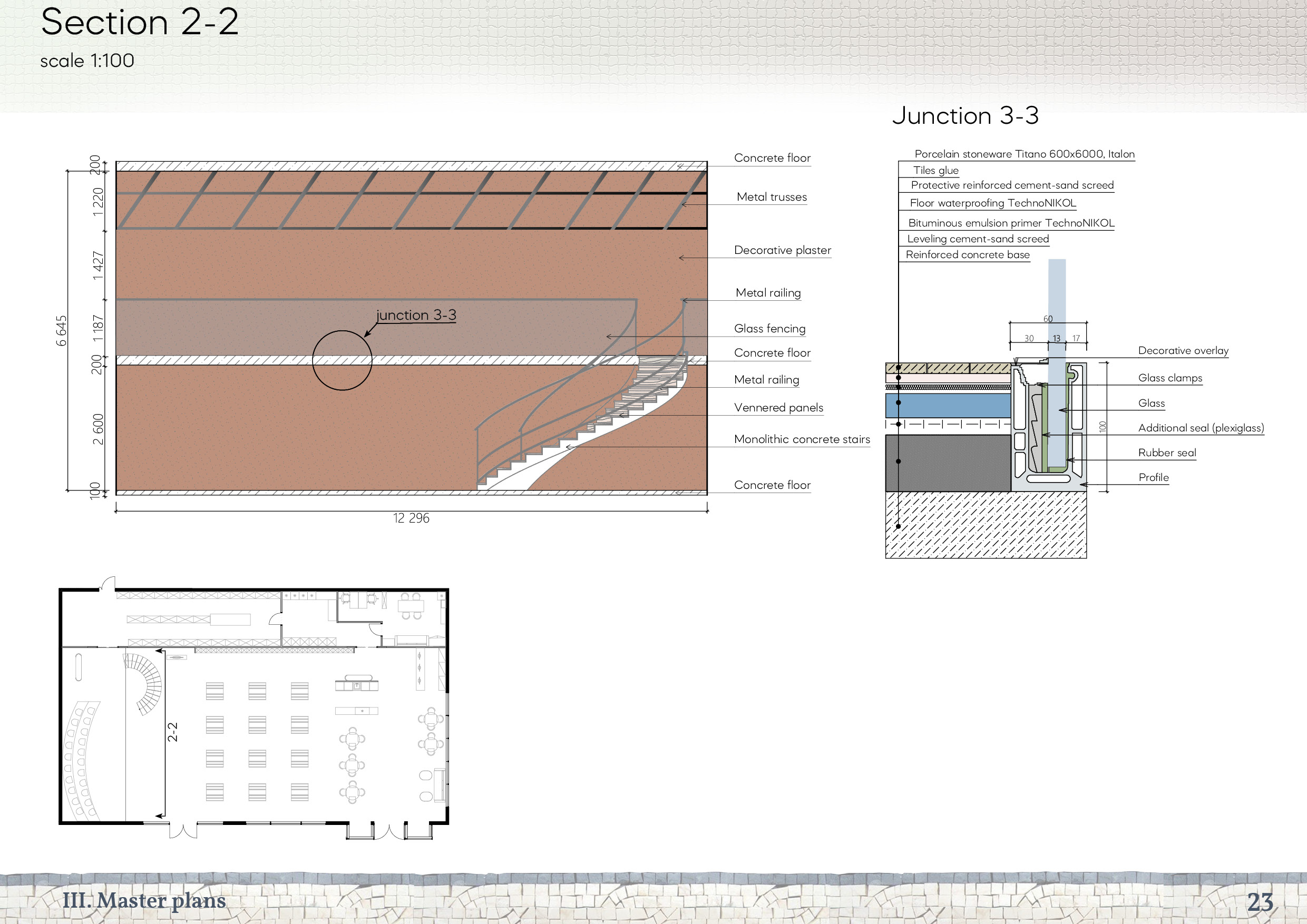Click the curved seating rows in the floor plan
The image size is (1307, 924).
pyautogui.click(x=81, y=761)
